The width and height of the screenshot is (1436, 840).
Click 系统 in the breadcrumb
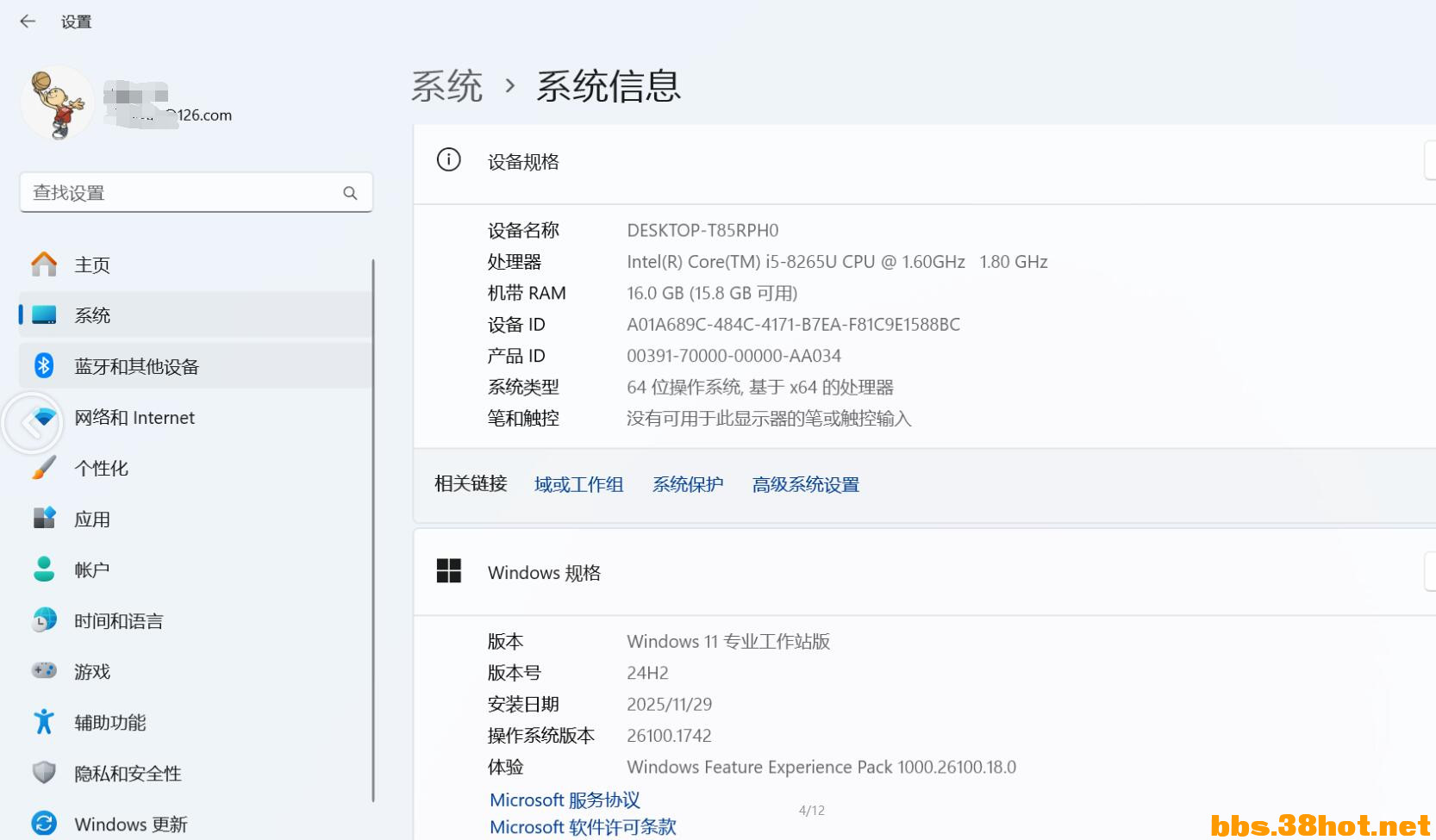[446, 86]
